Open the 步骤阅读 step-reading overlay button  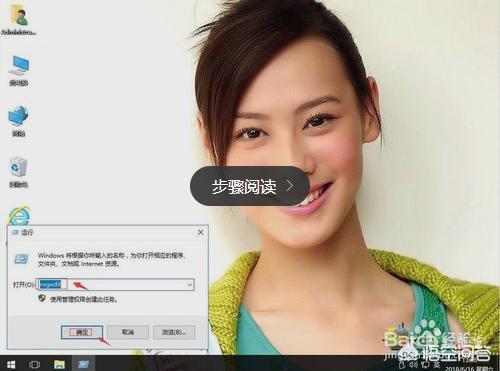(x=250, y=186)
